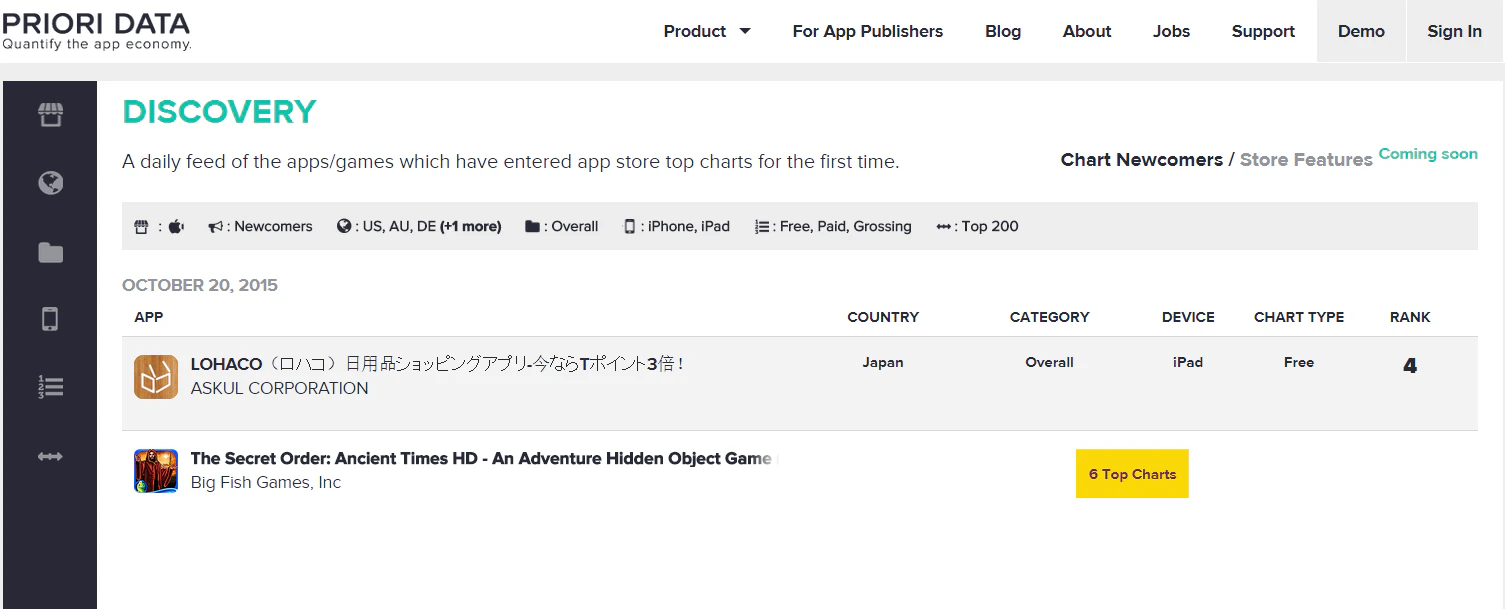
Task: Click Big Fish Games, Inc publisher name
Action: tap(266, 482)
